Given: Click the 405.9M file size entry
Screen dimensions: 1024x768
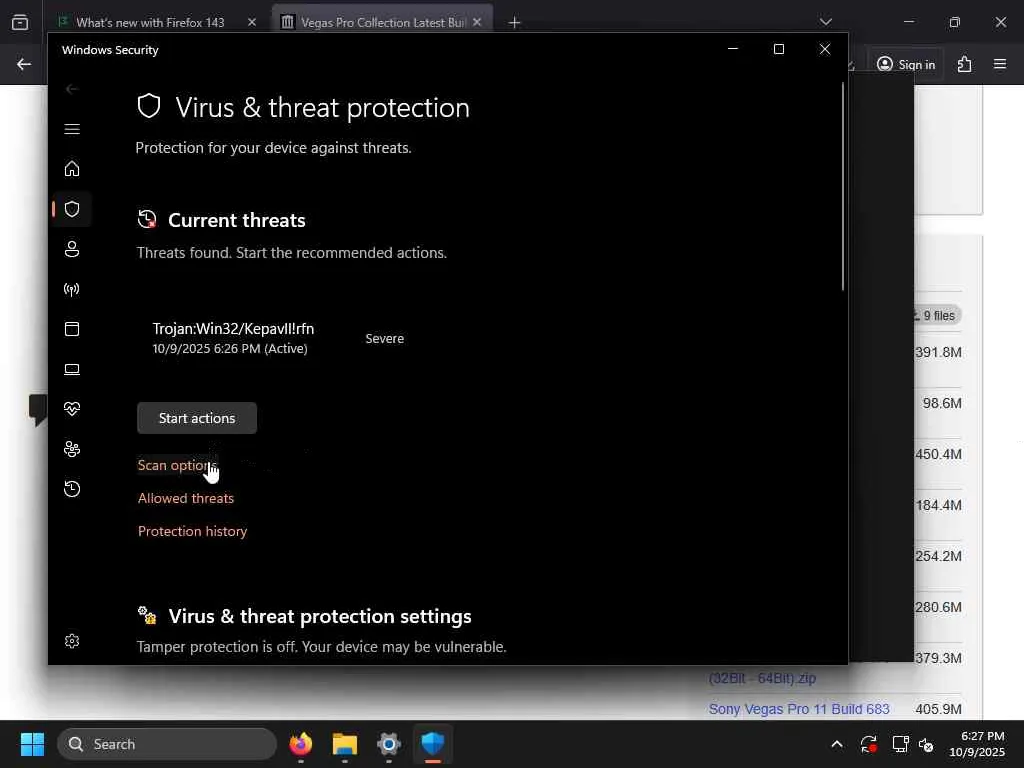Looking at the screenshot, I should (x=938, y=709).
